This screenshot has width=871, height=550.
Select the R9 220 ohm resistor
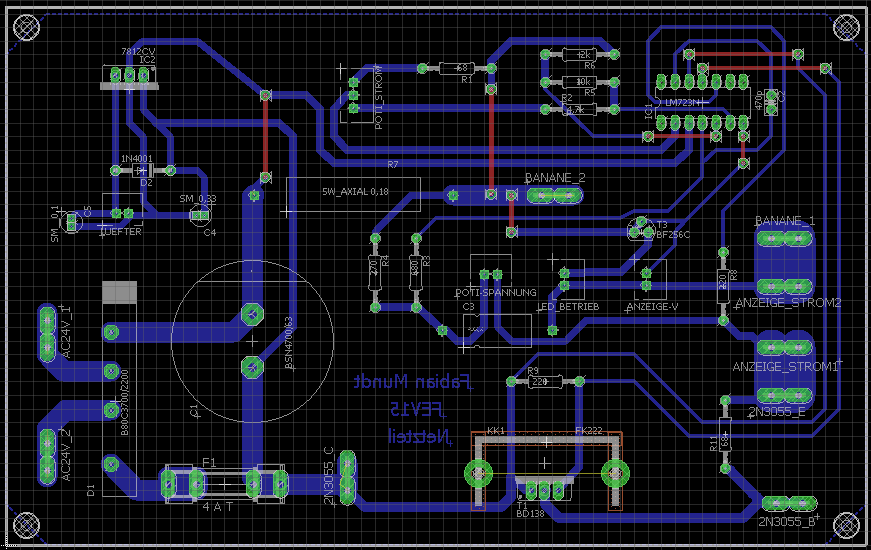pos(545,382)
